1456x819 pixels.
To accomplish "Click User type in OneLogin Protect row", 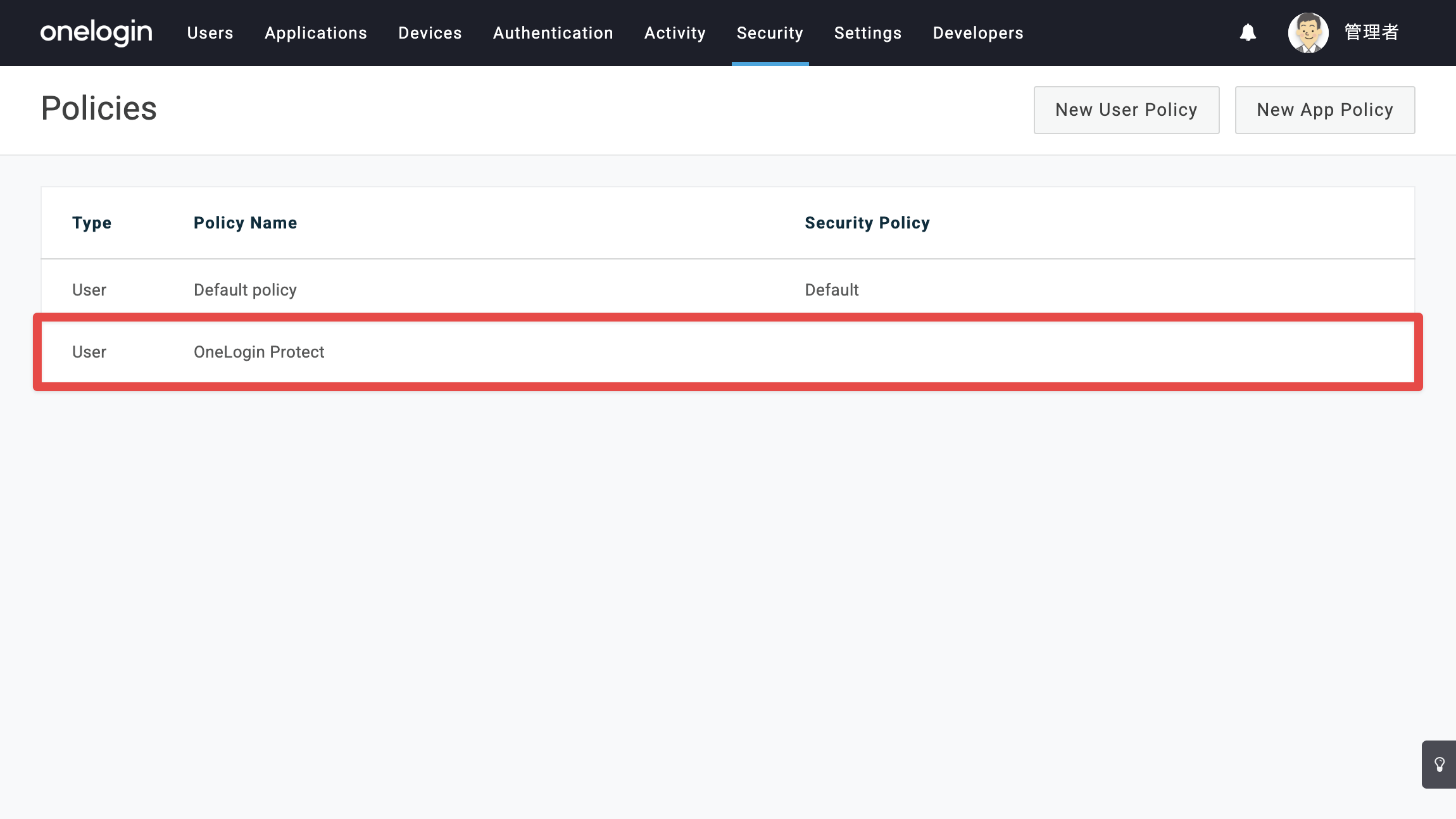I will [x=89, y=352].
